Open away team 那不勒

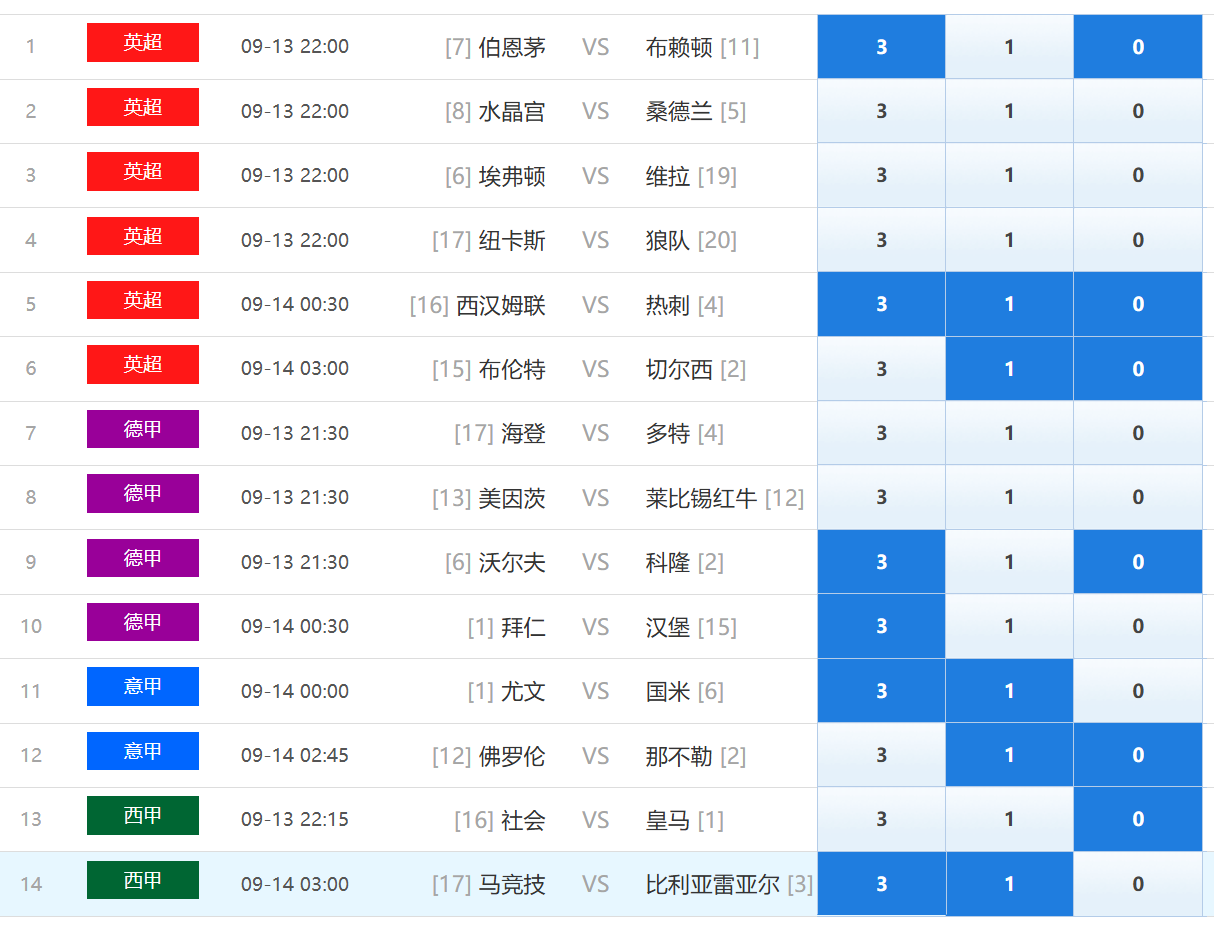pyautogui.click(x=679, y=756)
